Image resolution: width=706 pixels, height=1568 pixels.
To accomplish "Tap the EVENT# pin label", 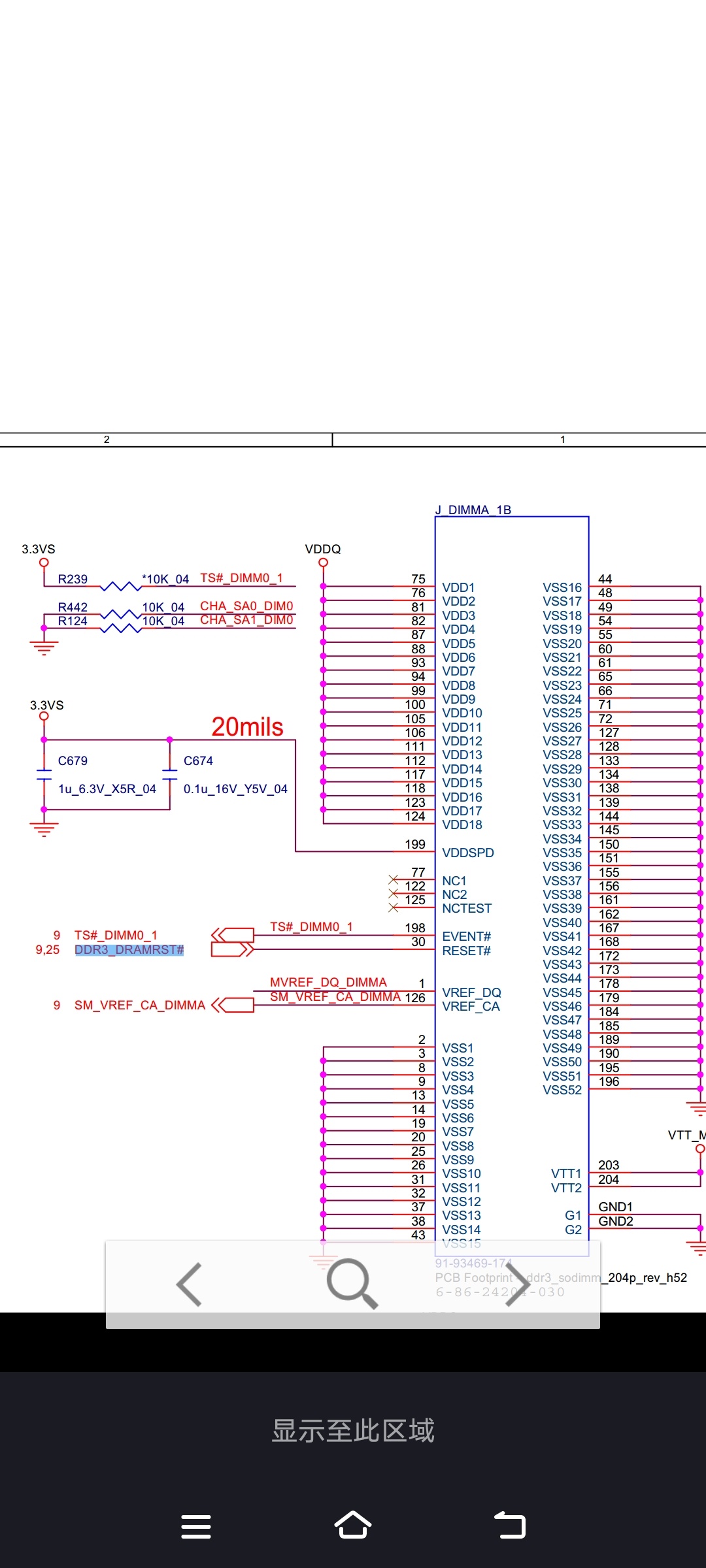I will click(467, 936).
